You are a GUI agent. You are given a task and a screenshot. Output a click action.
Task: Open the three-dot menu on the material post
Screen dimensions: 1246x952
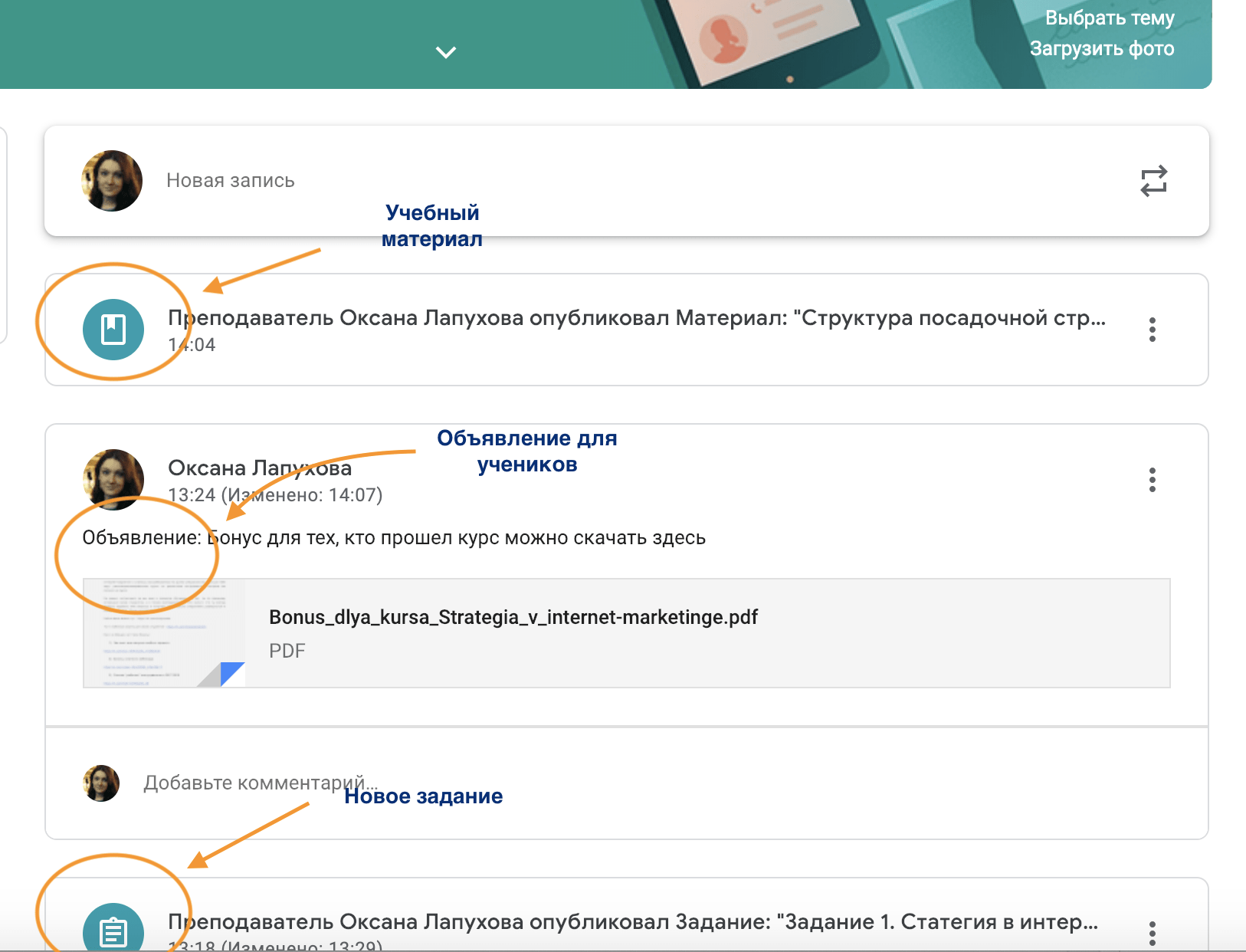(1152, 330)
